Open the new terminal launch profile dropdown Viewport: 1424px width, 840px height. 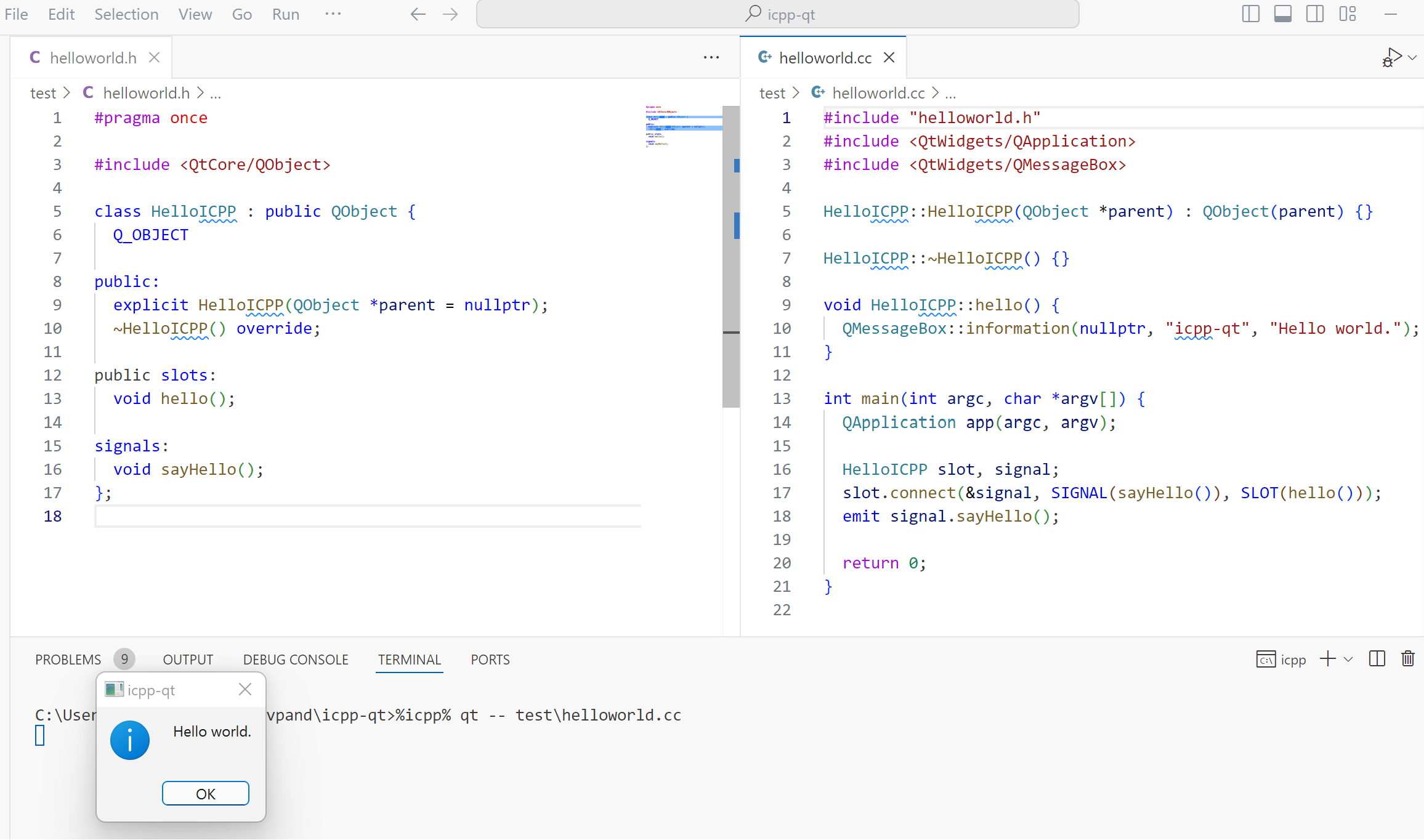pos(1348,659)
